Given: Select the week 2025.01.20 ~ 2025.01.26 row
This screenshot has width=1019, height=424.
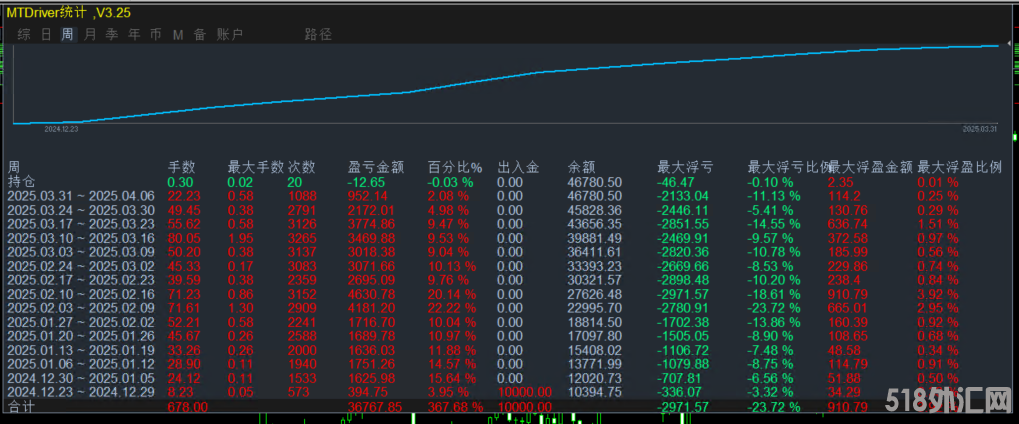Looking at the screenshot, I should coord(509,336).
